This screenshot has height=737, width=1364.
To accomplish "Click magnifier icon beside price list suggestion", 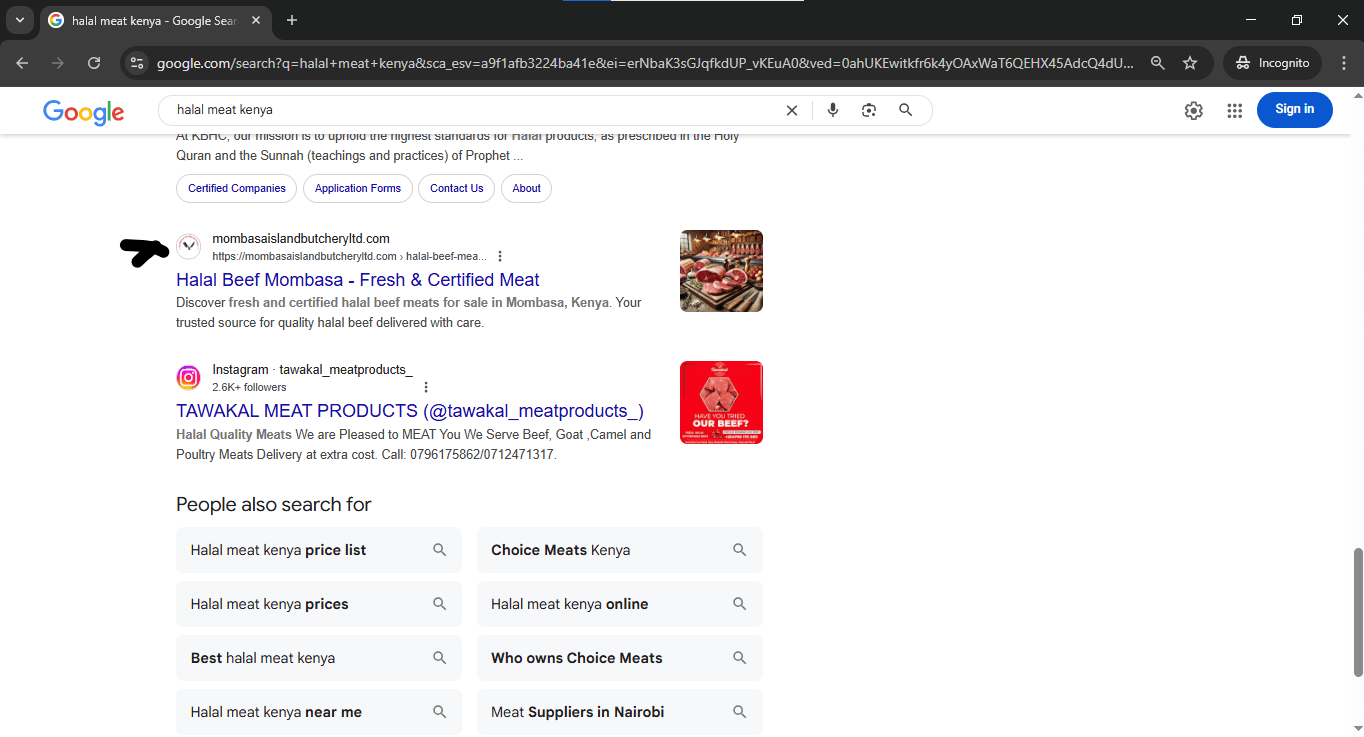I will click(x=439, y=550).
